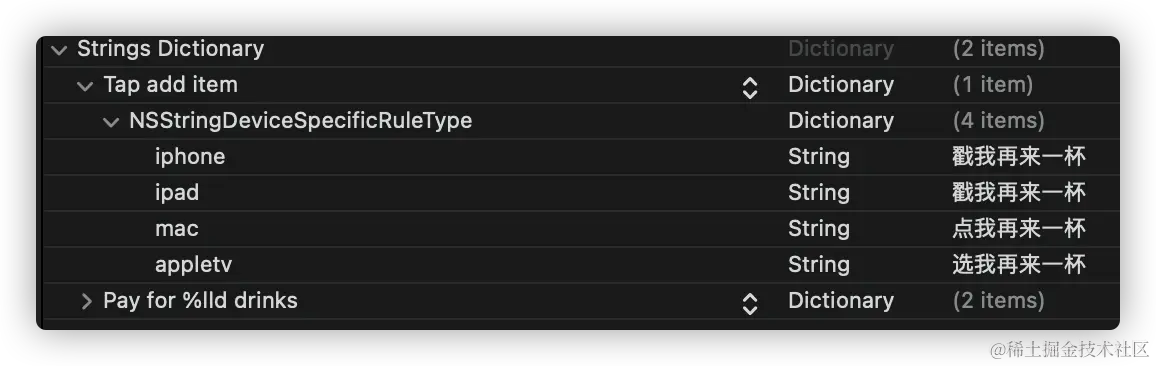Collapse the Strings Dictionary root row

(x=59, y=49)
